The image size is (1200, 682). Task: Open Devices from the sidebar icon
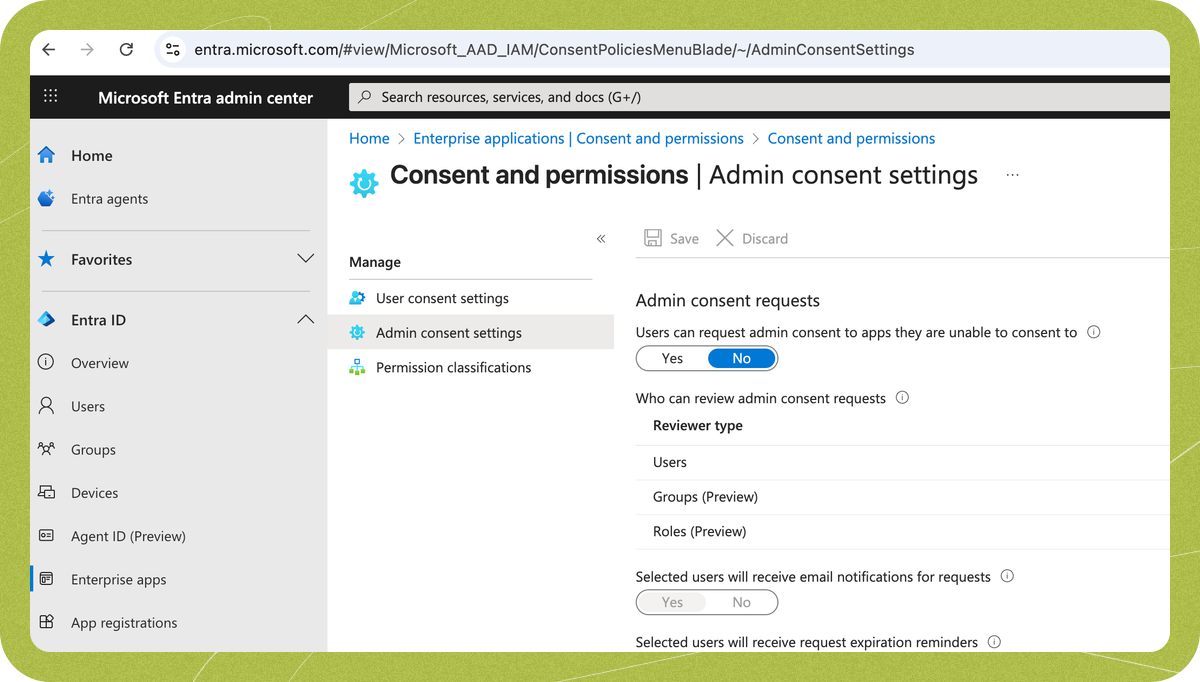[x=46, y=493]
